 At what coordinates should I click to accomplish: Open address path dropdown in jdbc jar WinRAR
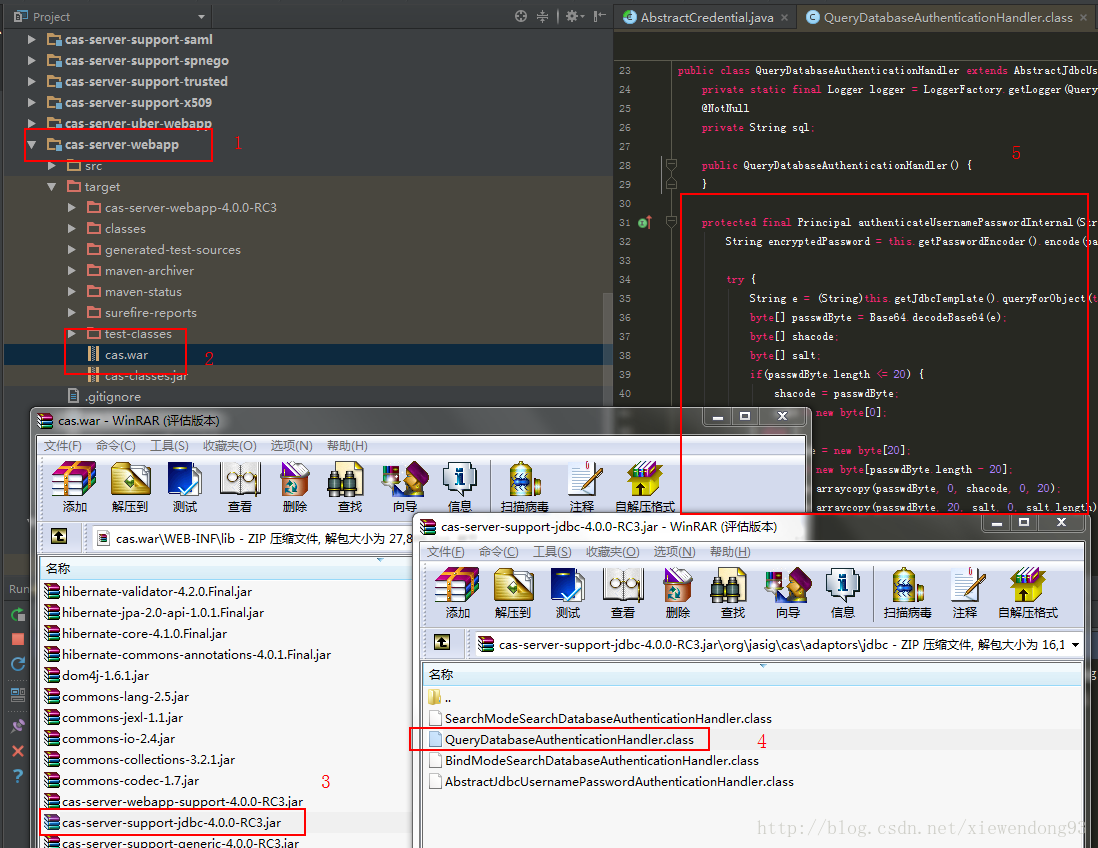click(x=1075, y=644)
